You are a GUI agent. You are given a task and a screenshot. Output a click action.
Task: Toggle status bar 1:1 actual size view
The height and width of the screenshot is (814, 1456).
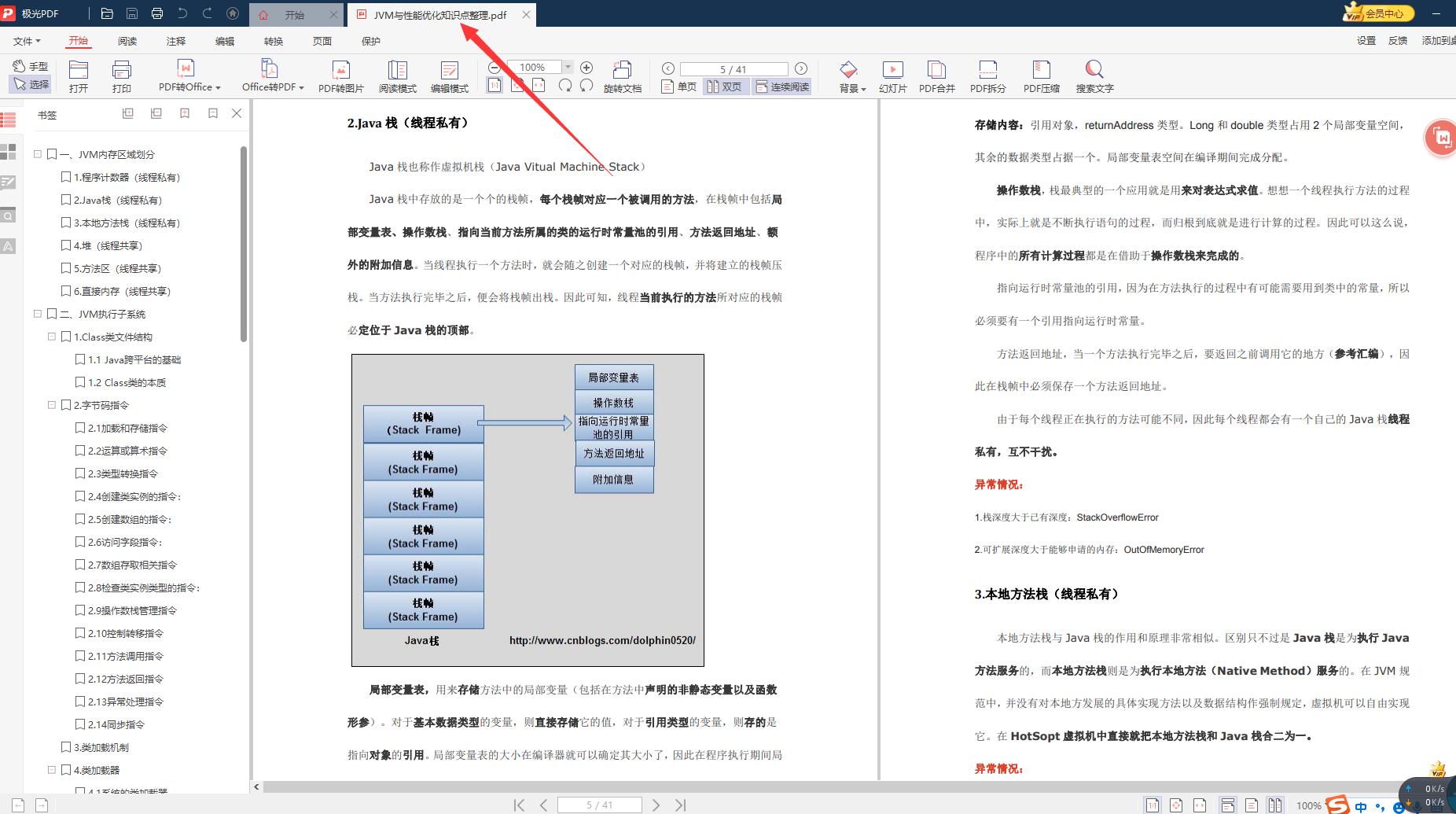point(1153,805)
